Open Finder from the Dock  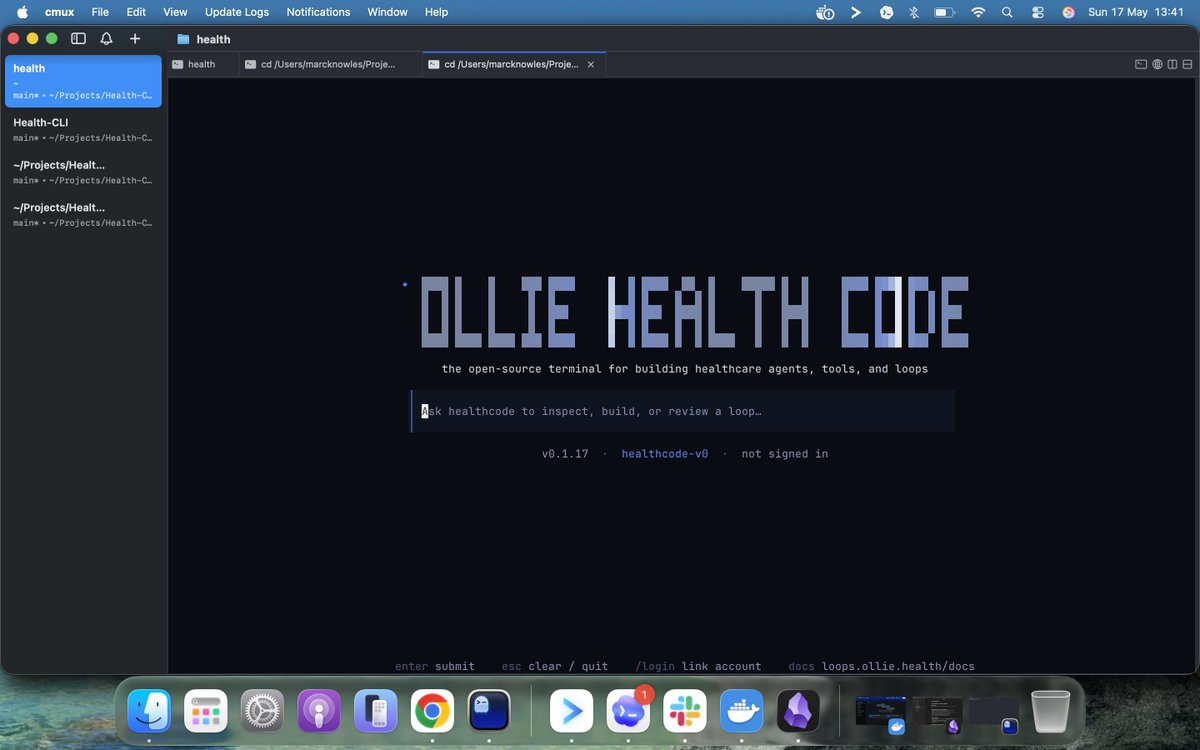tap(149, 712)
